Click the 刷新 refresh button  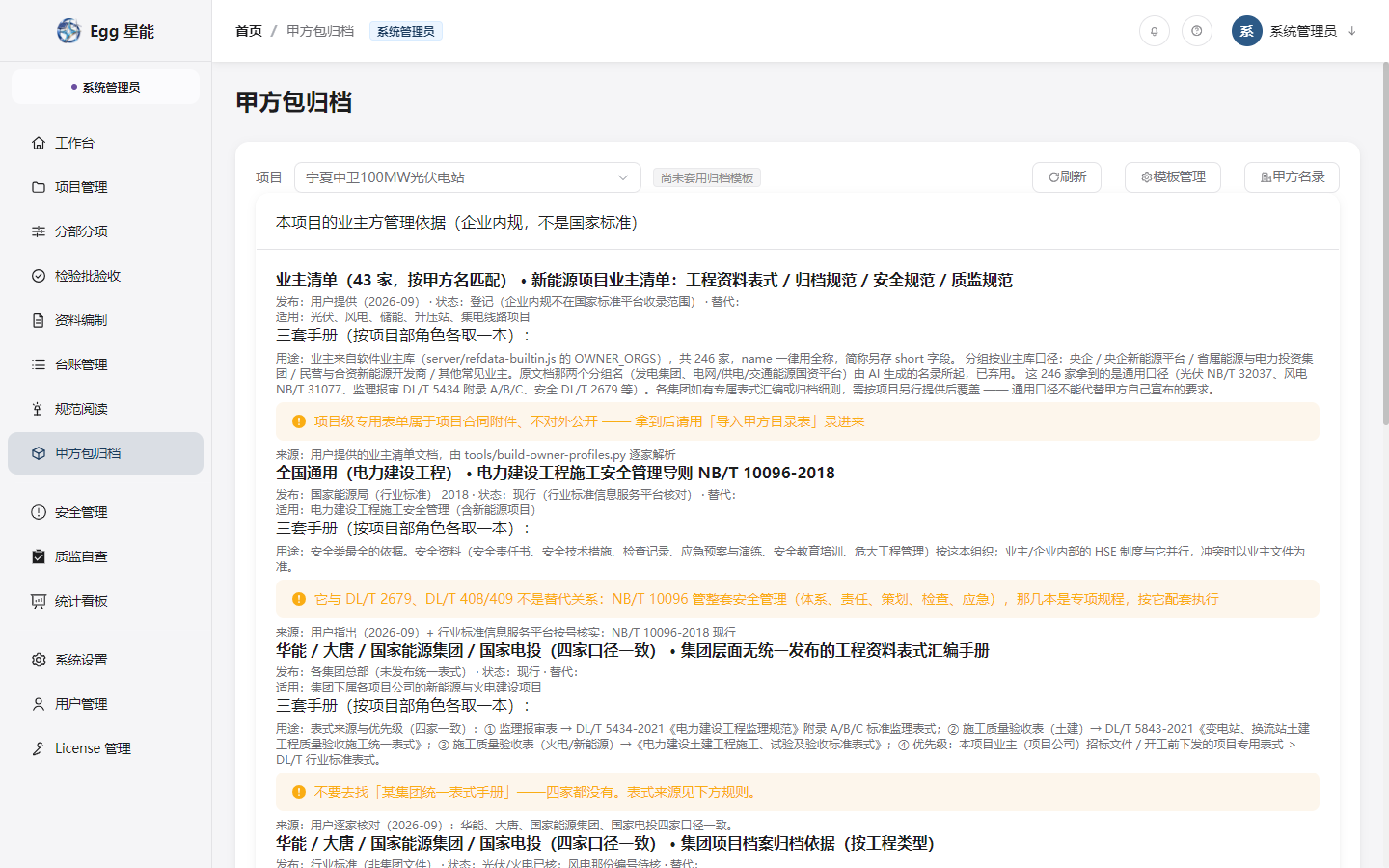pos(1067,177)
